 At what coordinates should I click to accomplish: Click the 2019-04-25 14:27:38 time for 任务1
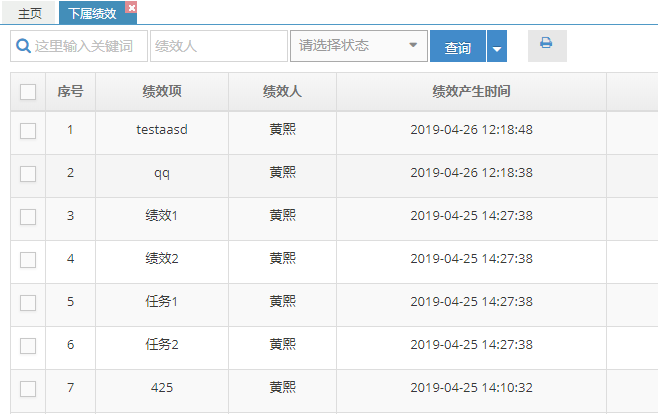pyautogui.click(x=471, y=302)
